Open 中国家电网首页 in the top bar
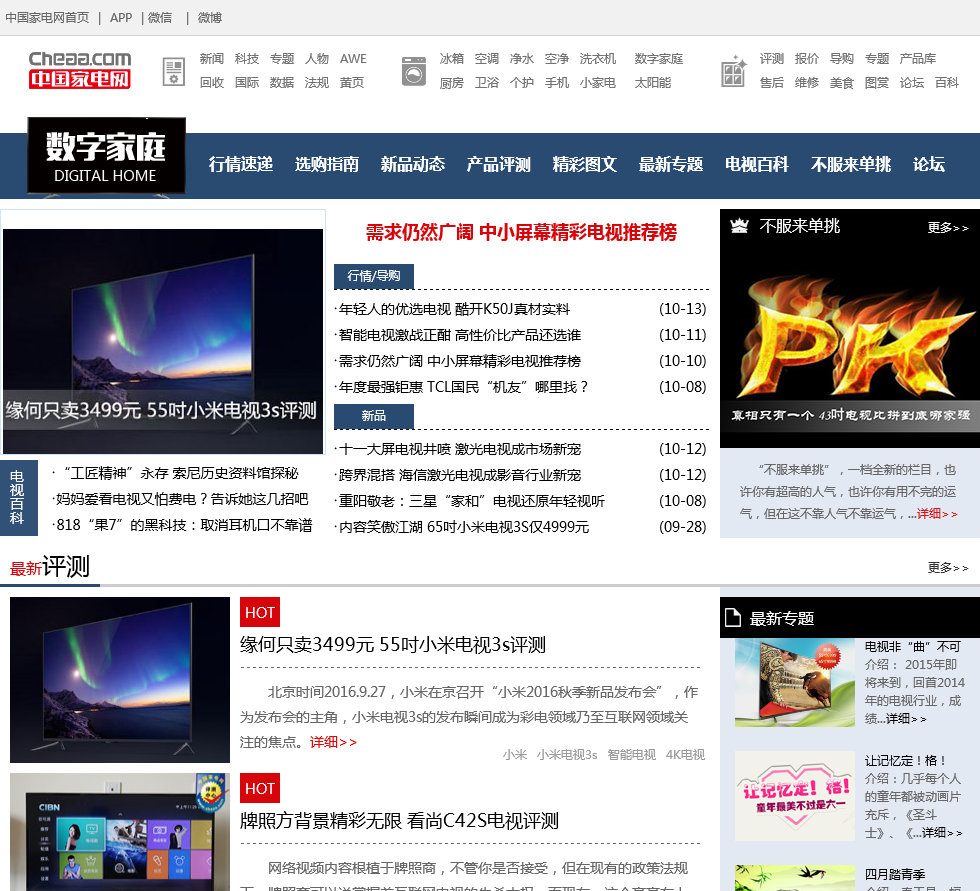This screenshot has width=980, height=891. [48, 17]
